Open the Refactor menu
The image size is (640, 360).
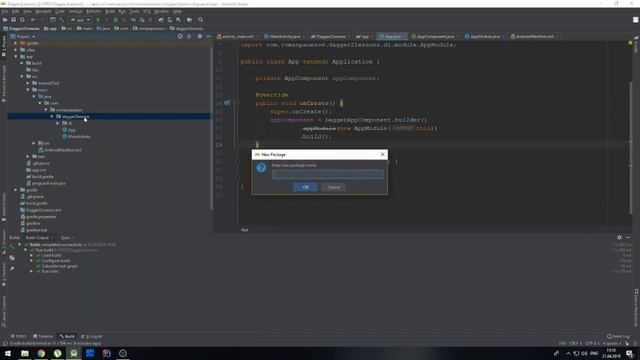pos(93,11)
